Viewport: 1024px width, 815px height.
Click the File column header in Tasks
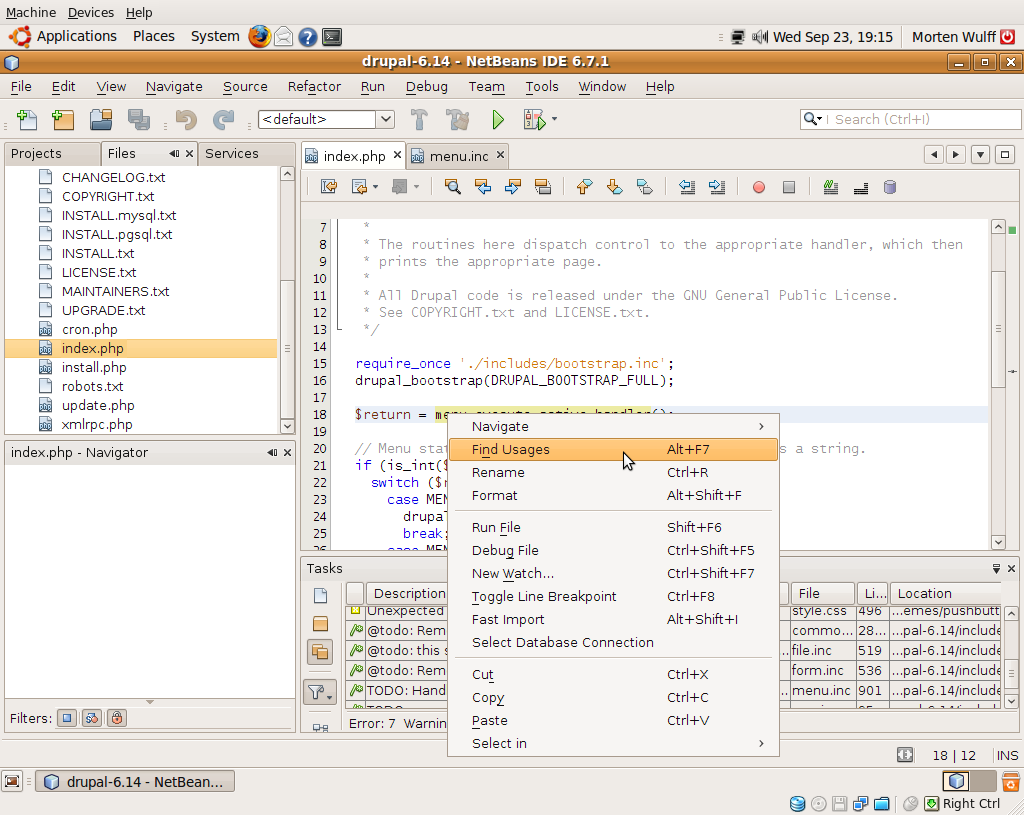click(x=822, y=593)
